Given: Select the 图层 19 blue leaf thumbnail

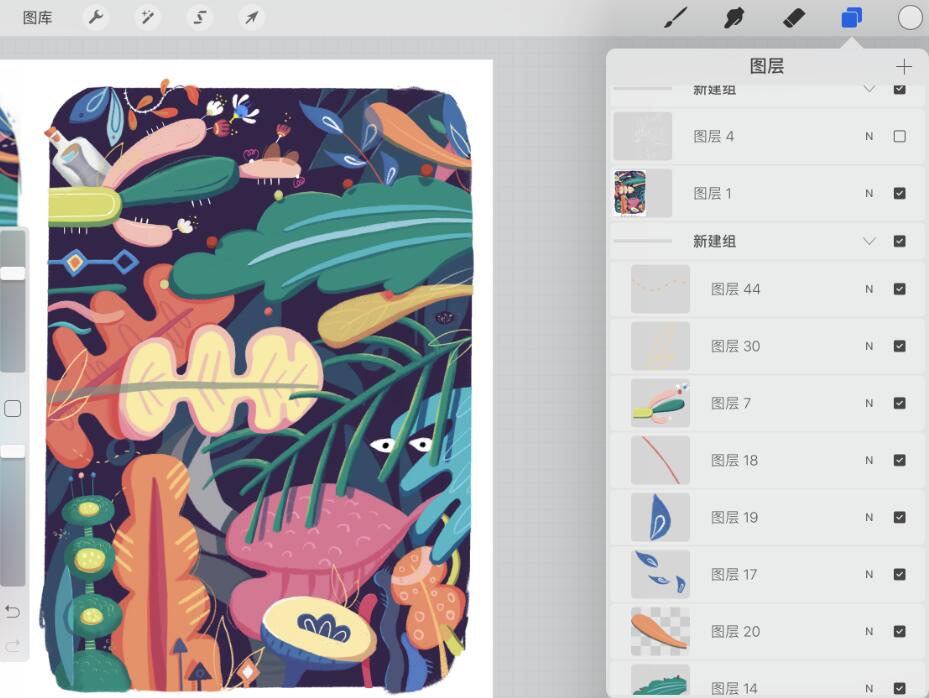Looking at the screenshot, I should (x=661, y=517).
